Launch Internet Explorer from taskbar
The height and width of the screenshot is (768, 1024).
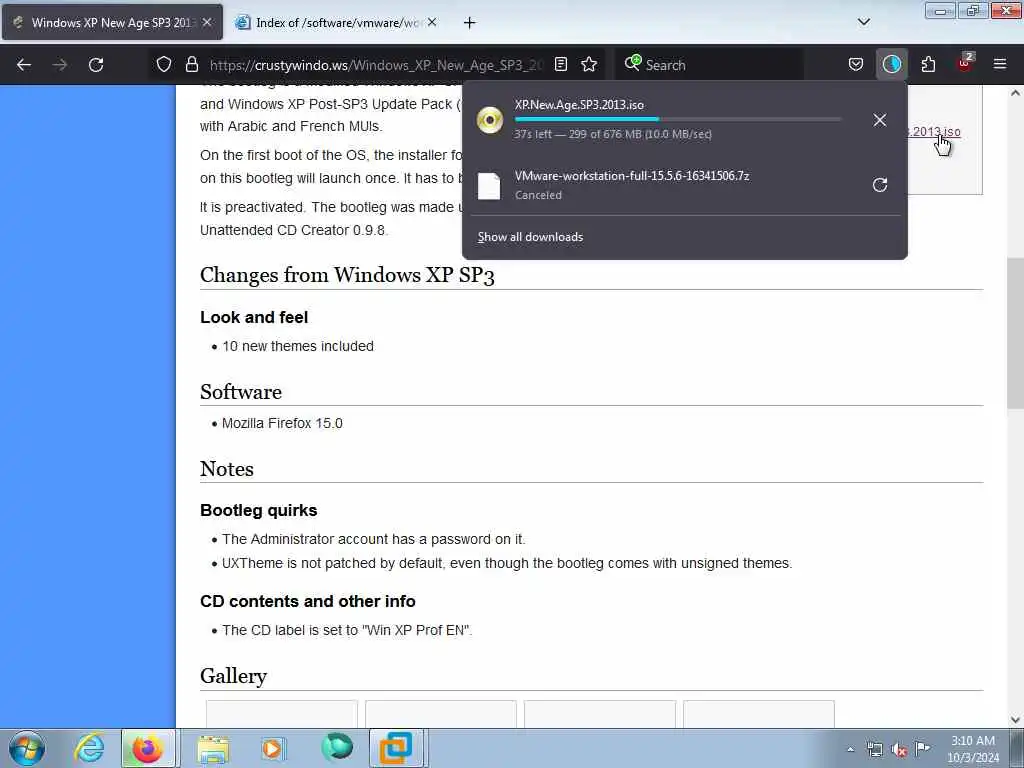[x=89, y=748]
